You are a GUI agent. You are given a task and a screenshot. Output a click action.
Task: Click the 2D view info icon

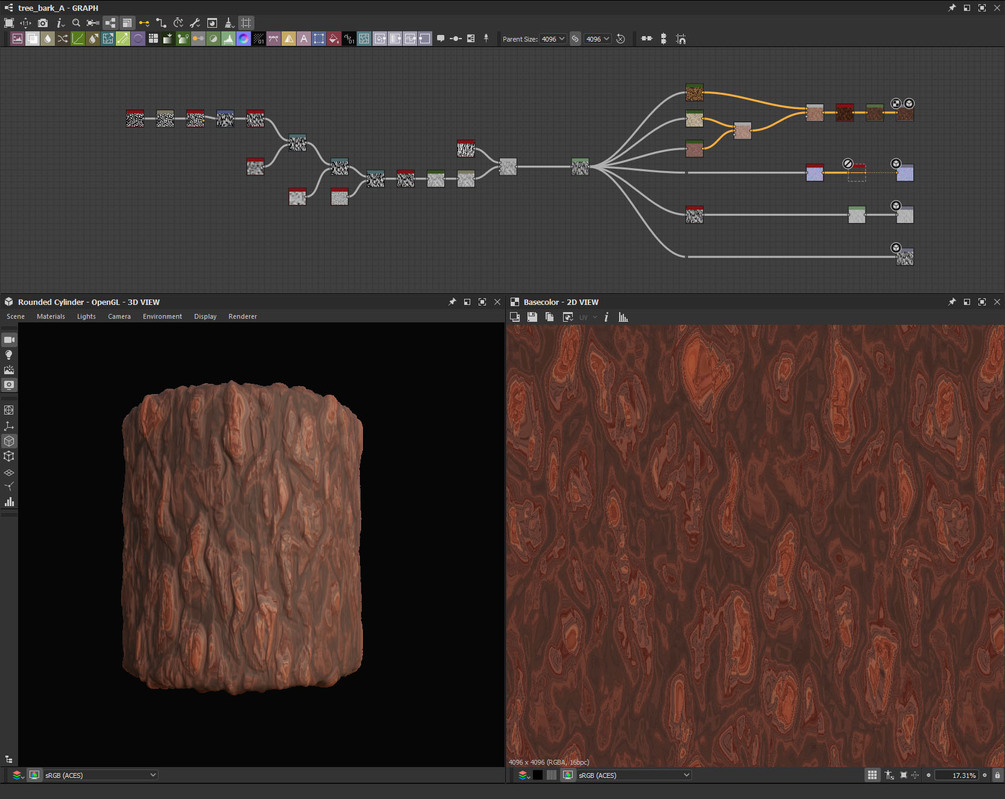pyautogui.click(x=606, y=317)
